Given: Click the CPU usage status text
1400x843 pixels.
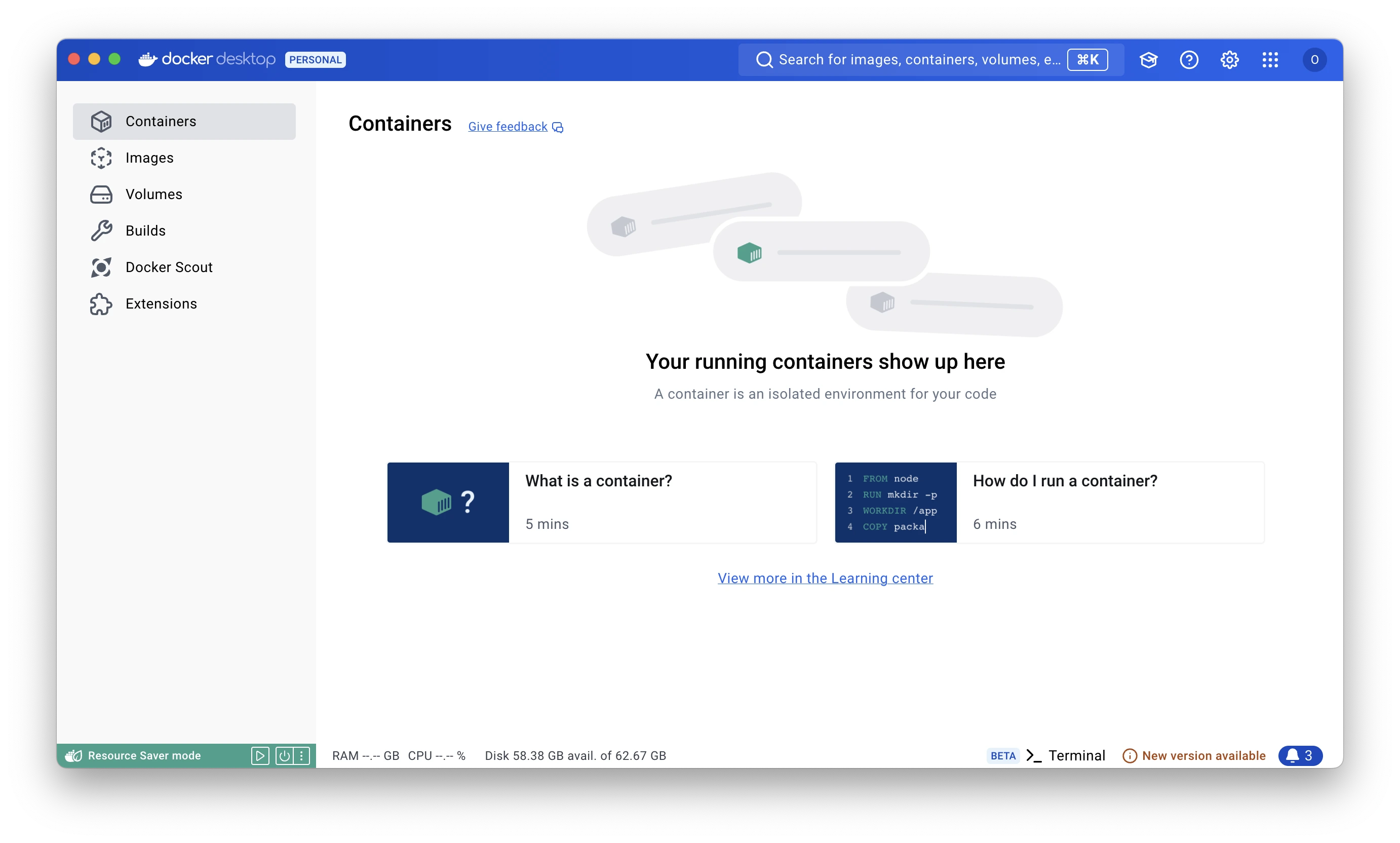Looking at the screenshot, I should [436, 755].
